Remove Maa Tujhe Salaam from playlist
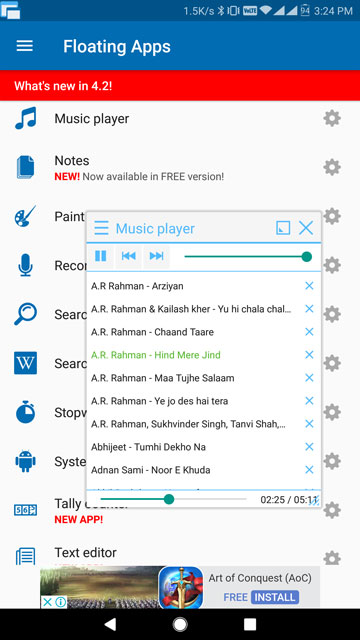 tap(309, 378)
